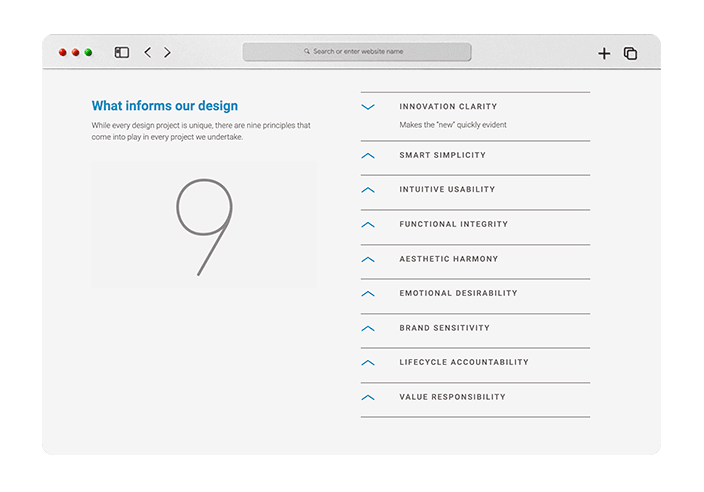This screenshot has width=704, height=492.
Task: Click the What informs our design heading
Action: pyautogui.click(x=164, y=106)
